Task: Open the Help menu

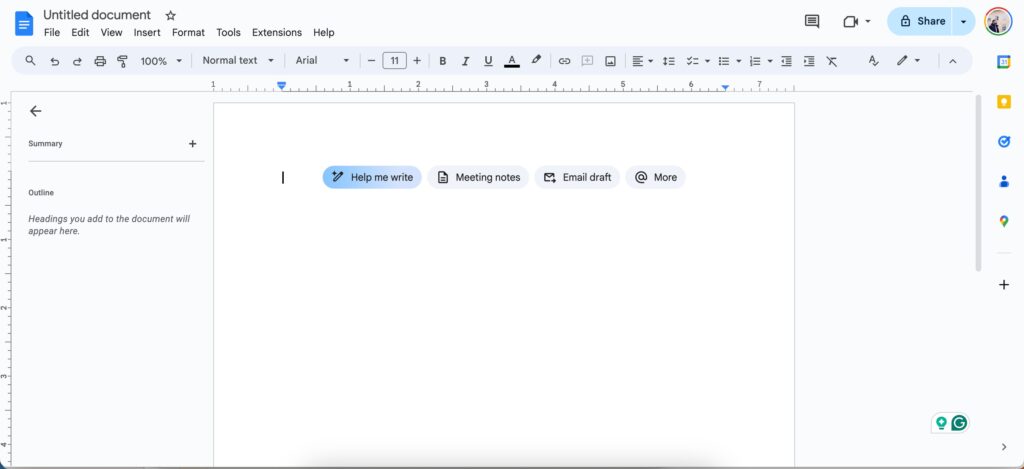Action: [x=323, y=32]
